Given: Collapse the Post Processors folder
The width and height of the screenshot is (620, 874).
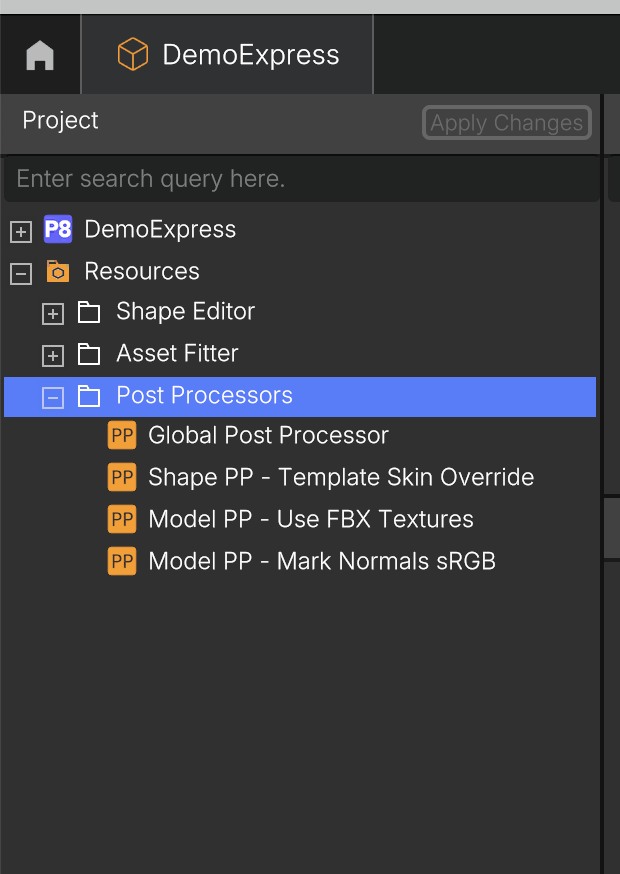Looking at the screenshot, I should tap(53, 398).
